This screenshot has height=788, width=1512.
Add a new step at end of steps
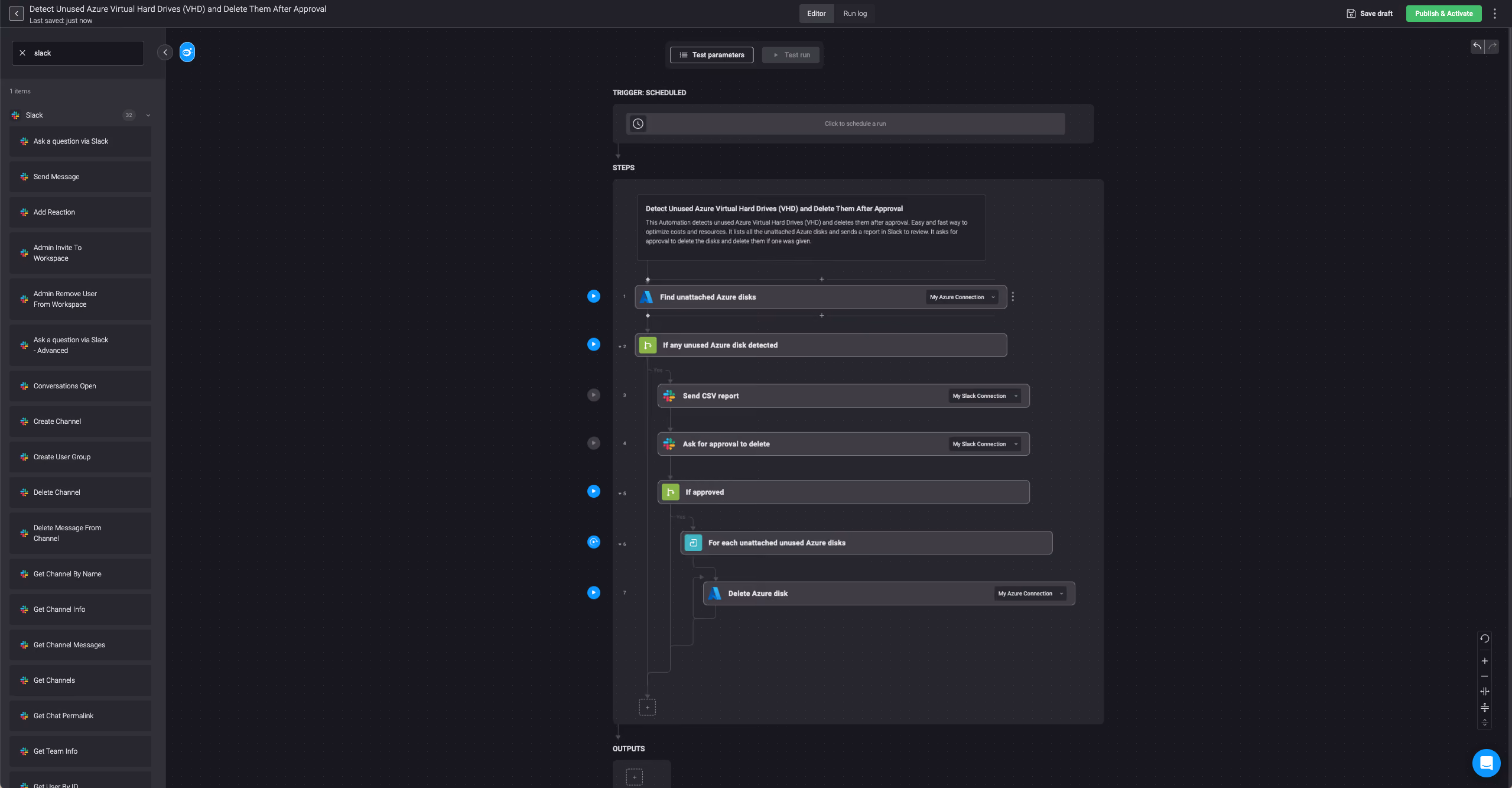(648, 707)
